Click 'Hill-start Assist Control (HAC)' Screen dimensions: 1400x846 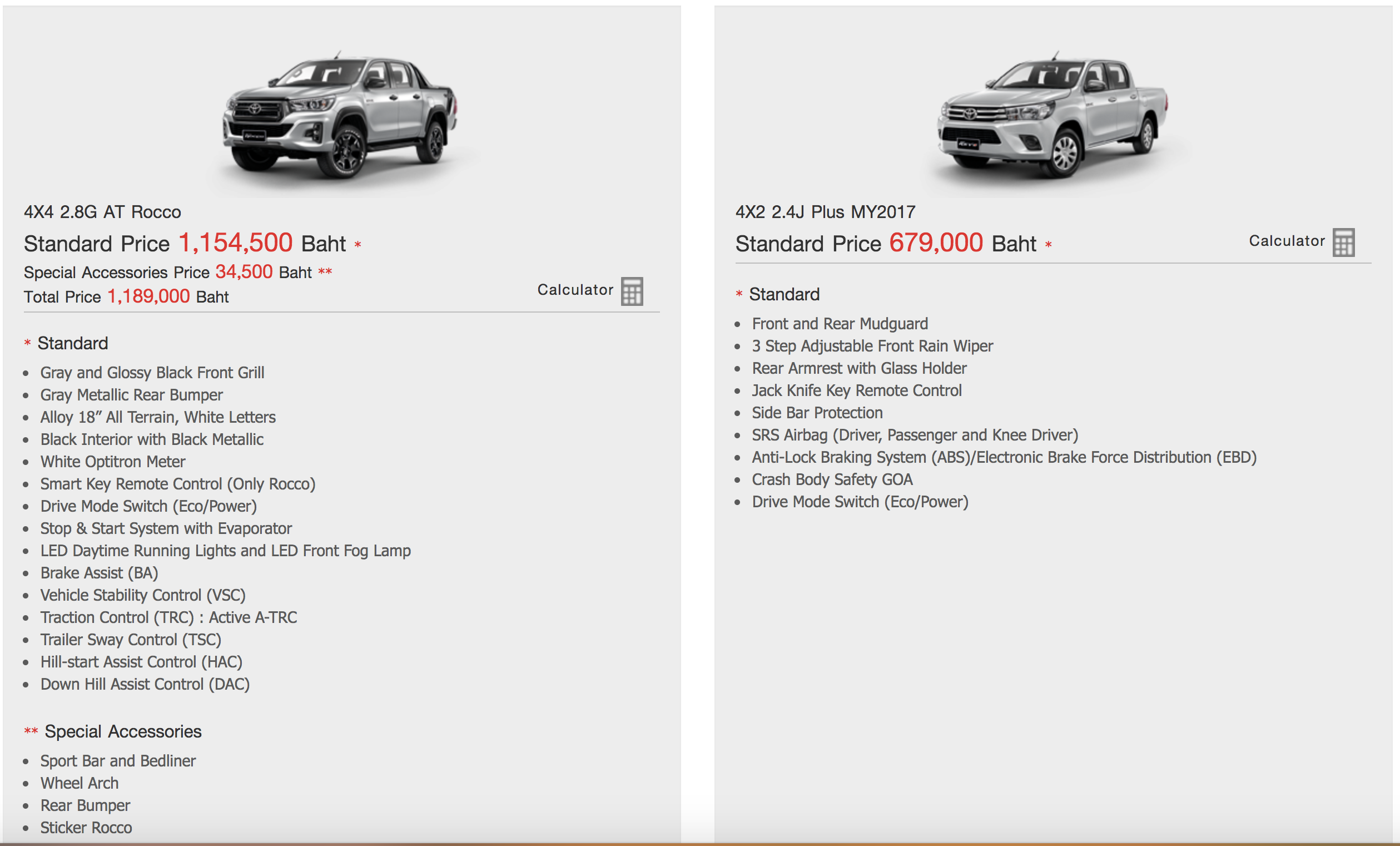point(141,662)
